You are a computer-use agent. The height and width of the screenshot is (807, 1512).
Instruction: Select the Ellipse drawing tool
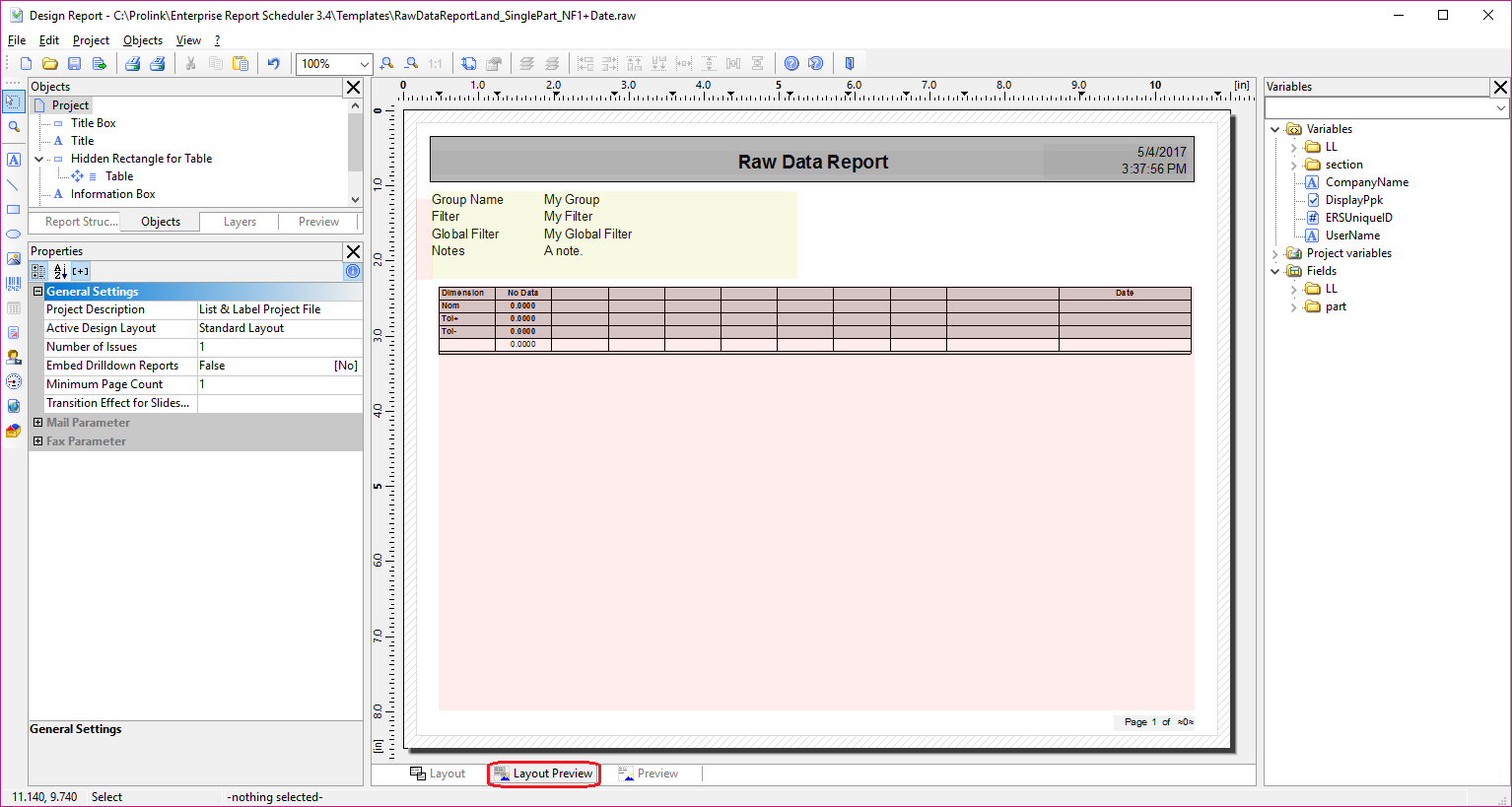(x=14, y=234)
